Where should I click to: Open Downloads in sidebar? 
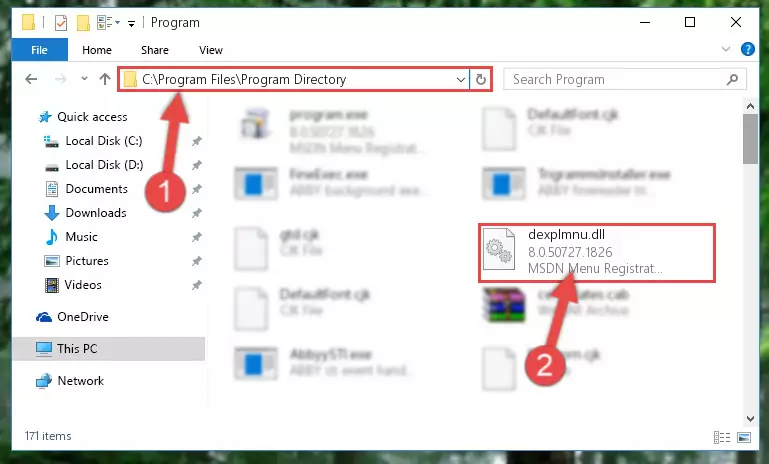(96, 213)
